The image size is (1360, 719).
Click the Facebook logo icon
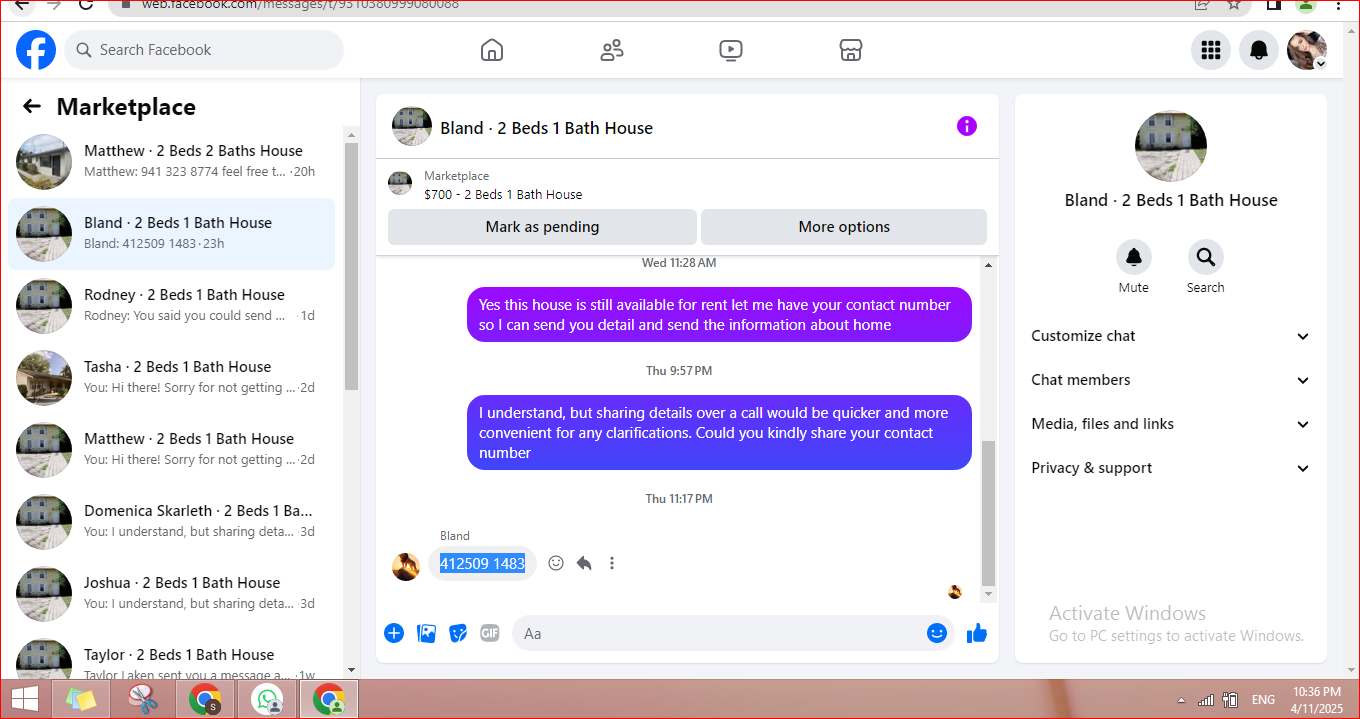click(x=36, y=50)
